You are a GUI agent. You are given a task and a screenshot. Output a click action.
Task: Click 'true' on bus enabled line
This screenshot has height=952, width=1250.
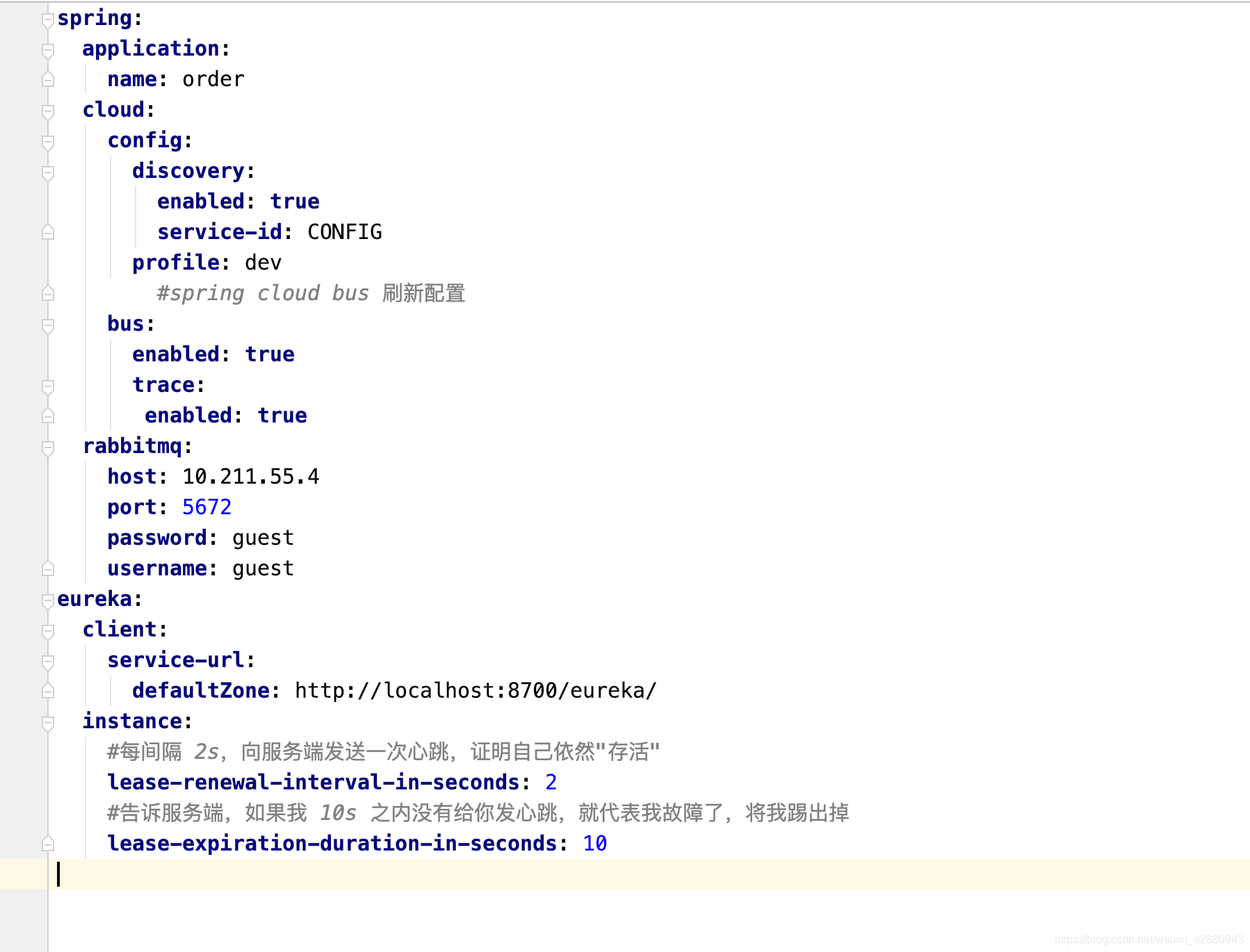(270, 354)
